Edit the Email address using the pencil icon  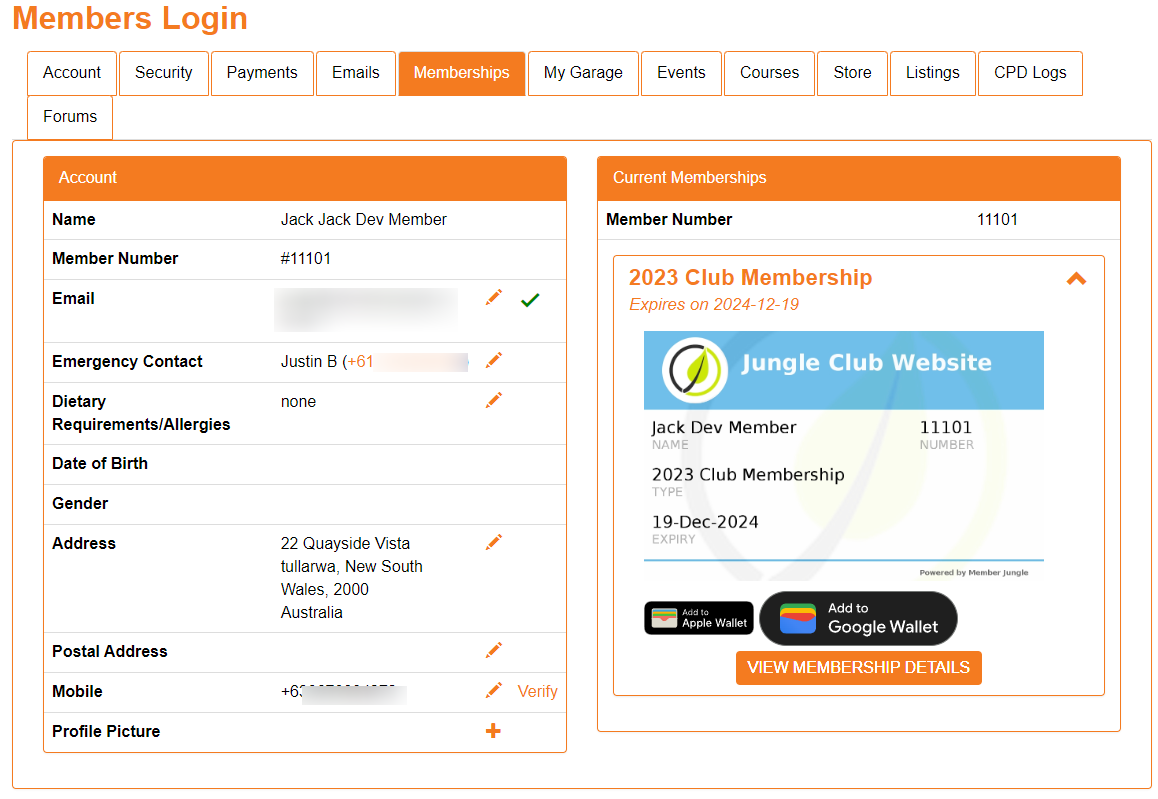[493, 297]
